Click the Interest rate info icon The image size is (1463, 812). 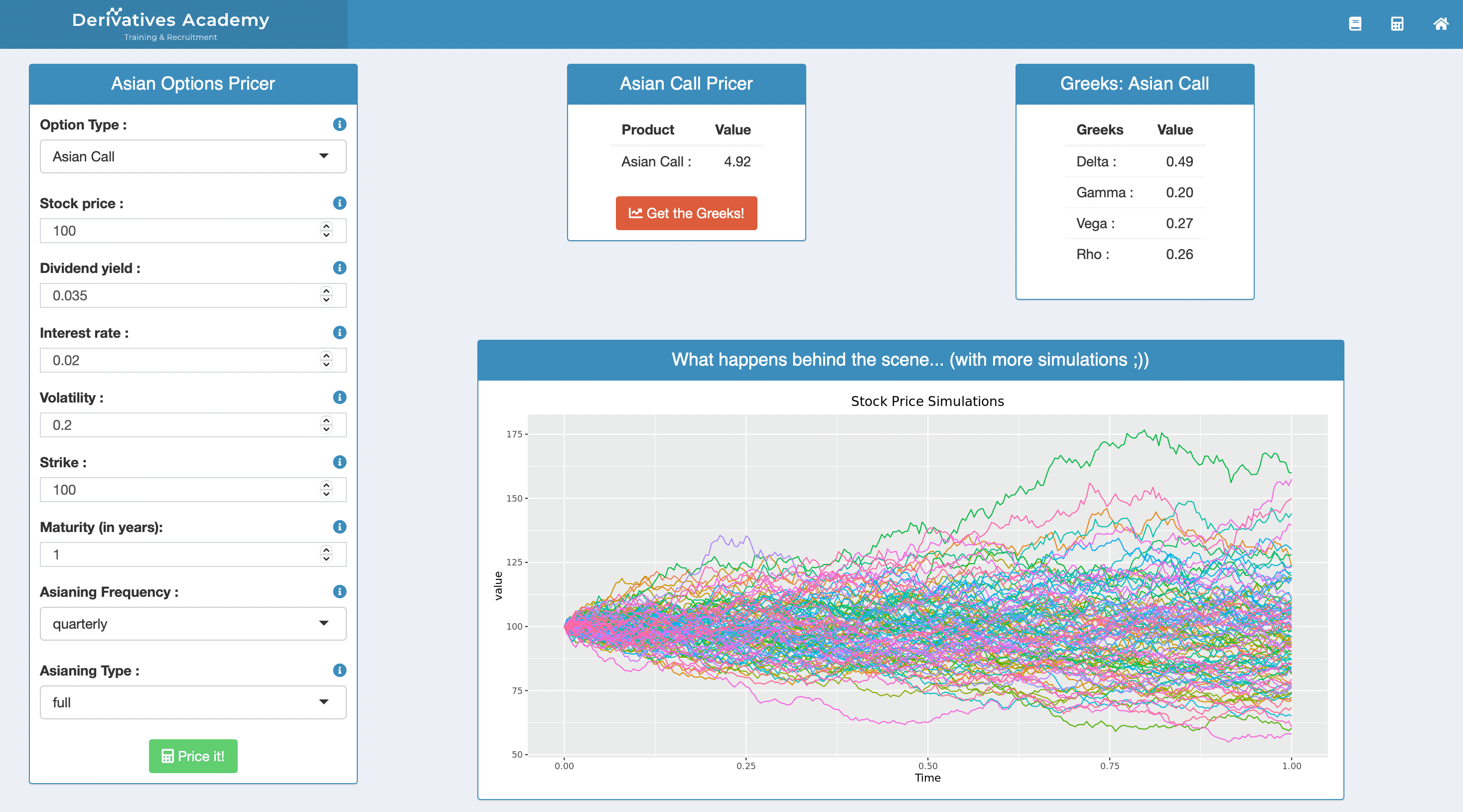[340, 333]
